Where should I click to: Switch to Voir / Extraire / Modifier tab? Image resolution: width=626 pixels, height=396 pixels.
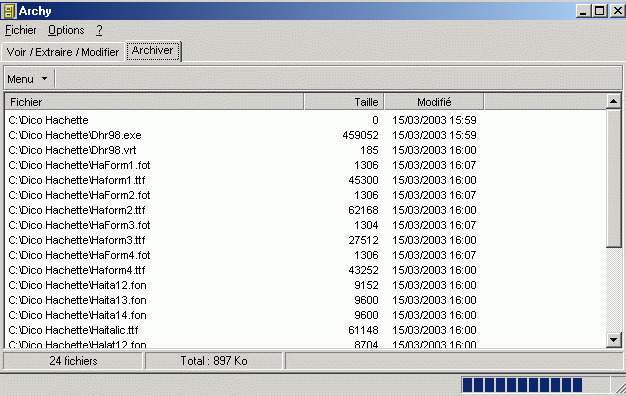tap(63, 52)
